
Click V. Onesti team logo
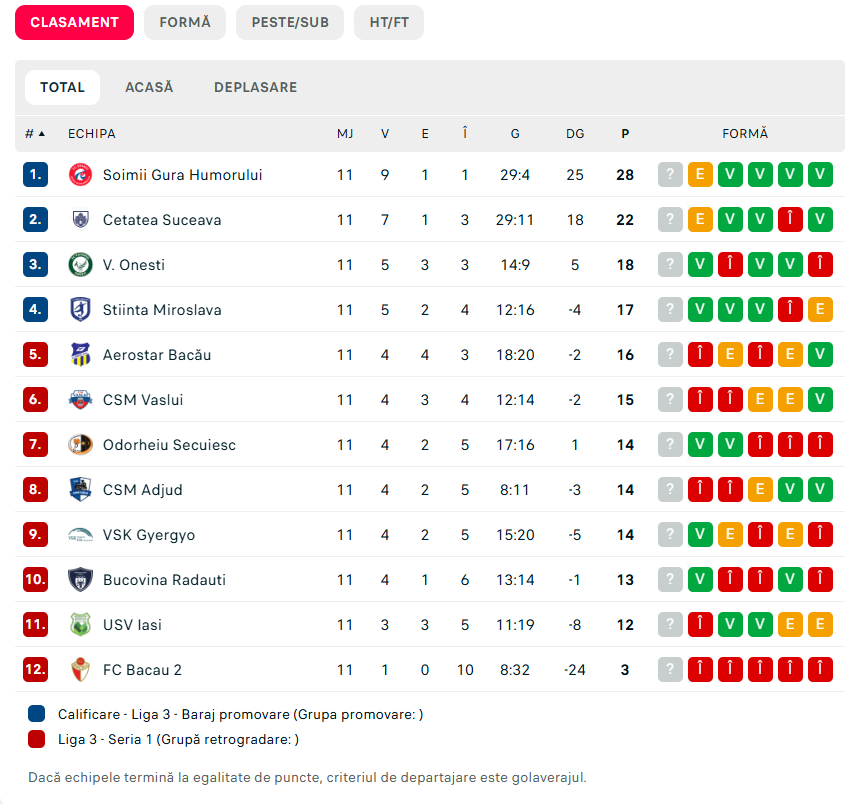80,265
